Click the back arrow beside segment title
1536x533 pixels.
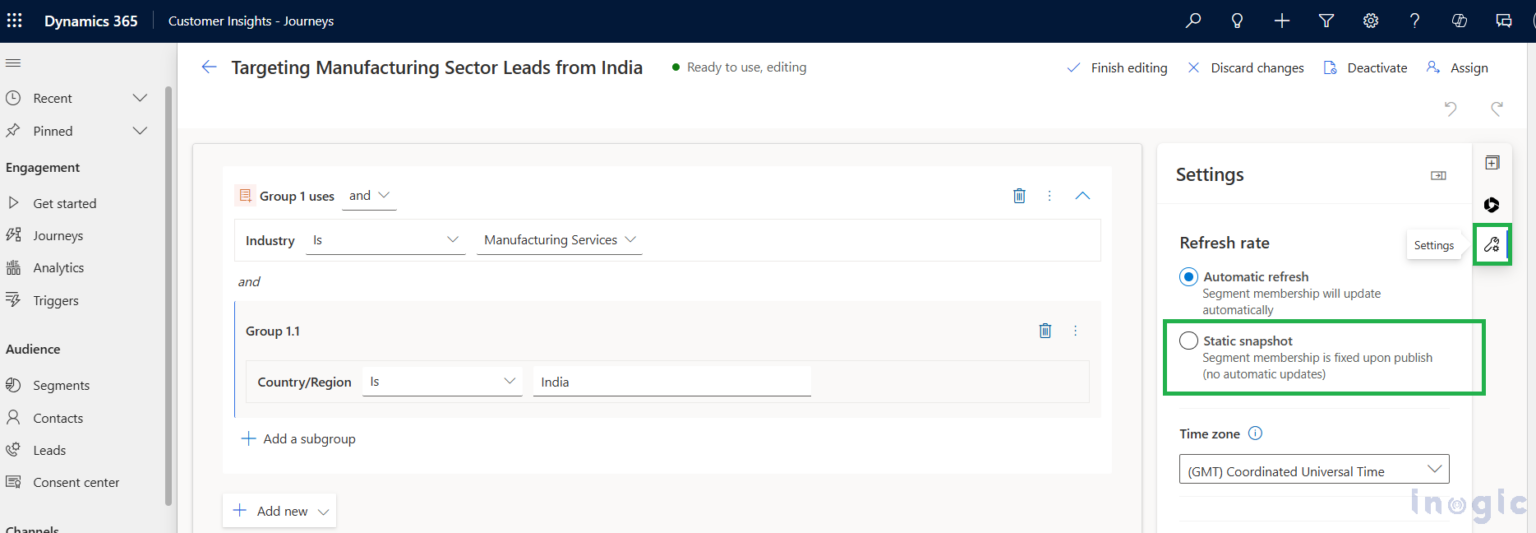pyautogui.click(x=209, y=67)
